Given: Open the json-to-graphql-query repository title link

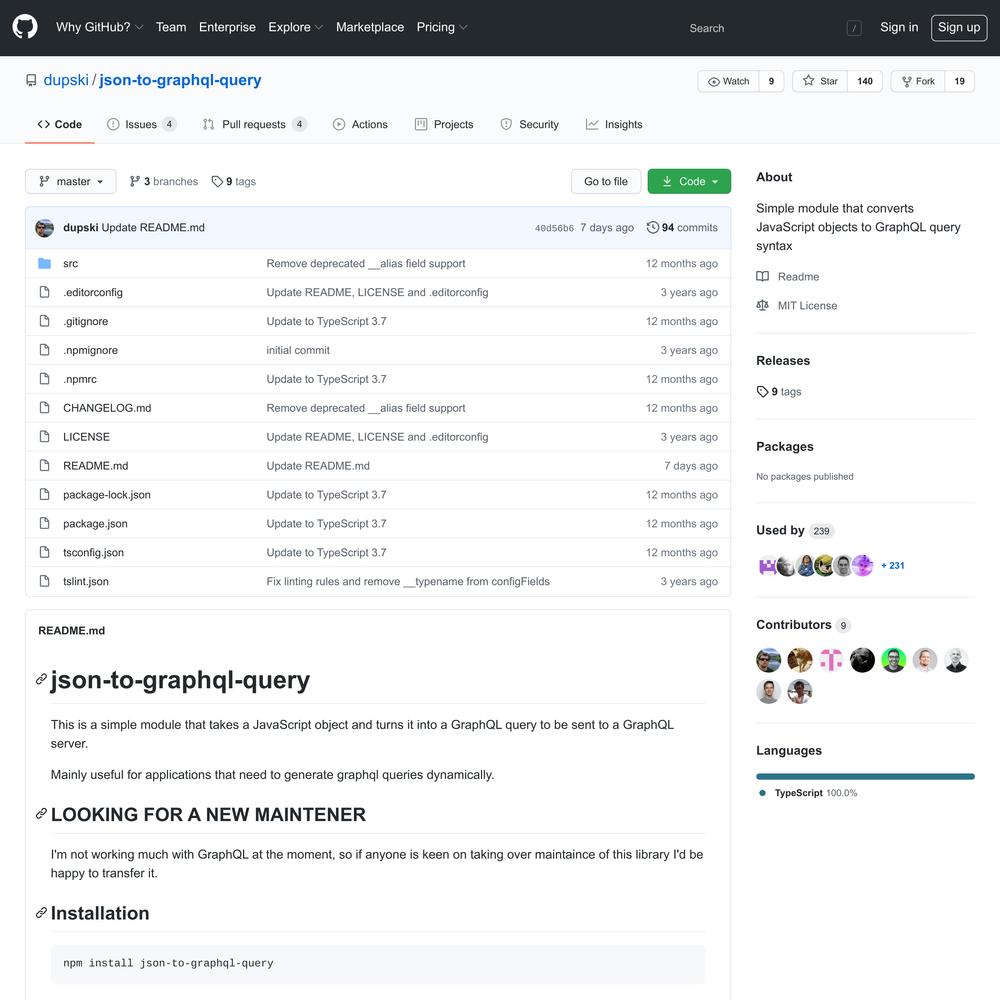Looking at the screenshot, I should (x=180, y=80).
